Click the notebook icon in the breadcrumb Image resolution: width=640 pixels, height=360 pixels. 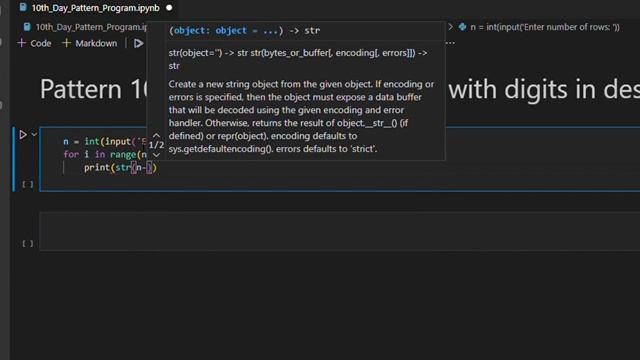coord(27,27)
